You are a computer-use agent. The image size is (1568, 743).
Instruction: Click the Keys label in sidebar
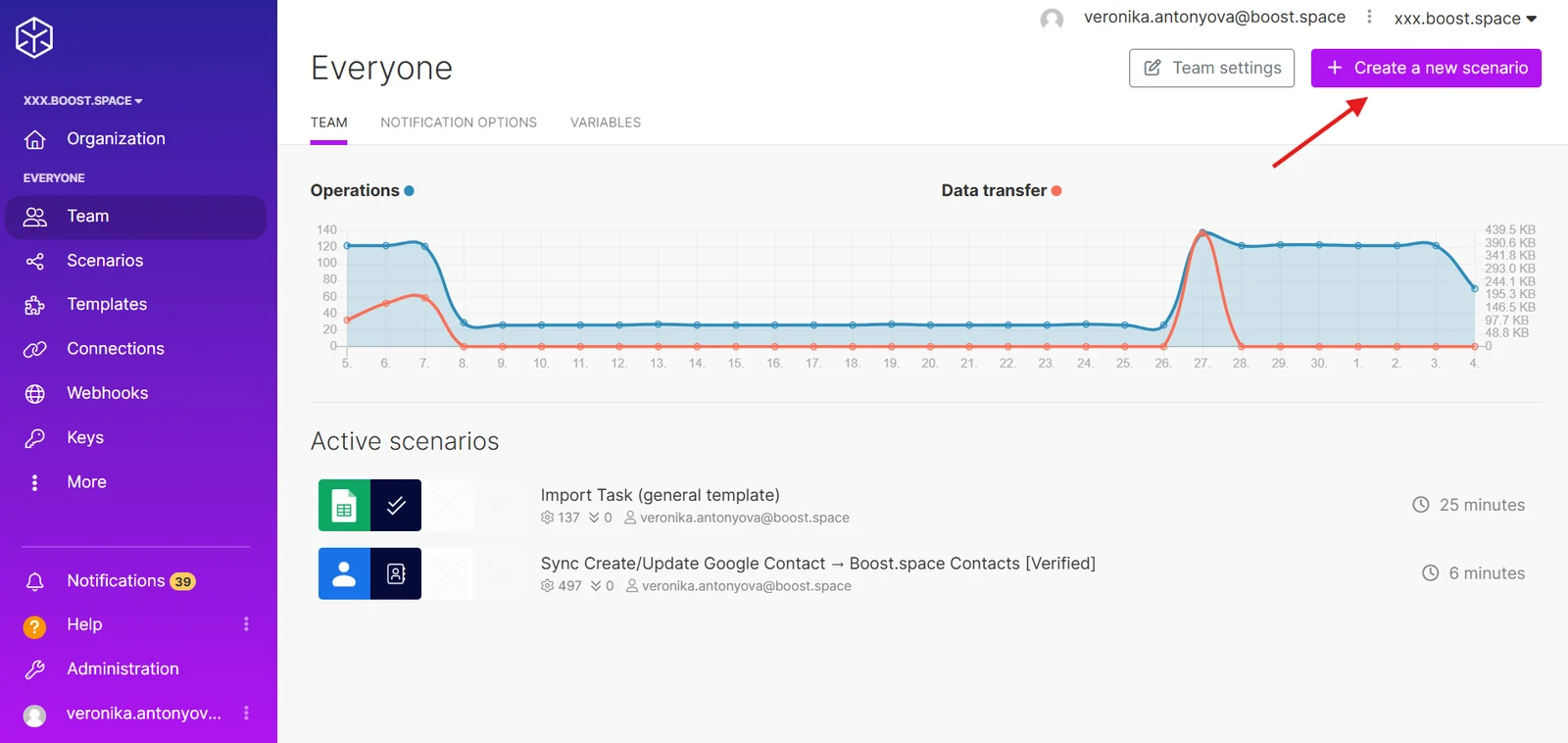point(85,438)
